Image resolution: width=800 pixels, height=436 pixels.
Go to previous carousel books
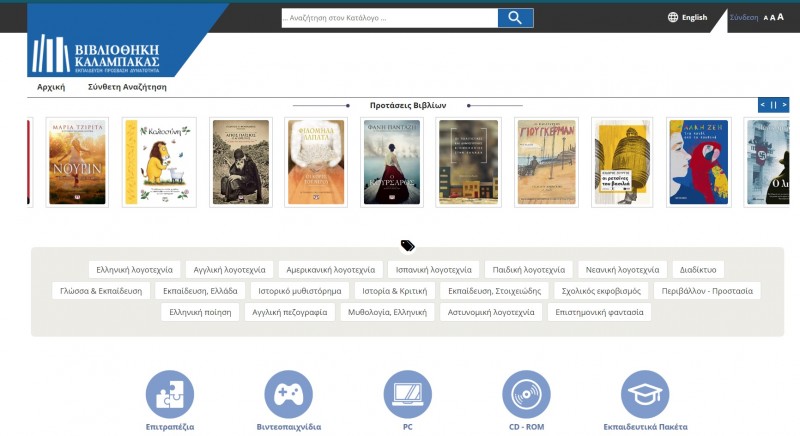pyautogui.click(x=763, y=104)
